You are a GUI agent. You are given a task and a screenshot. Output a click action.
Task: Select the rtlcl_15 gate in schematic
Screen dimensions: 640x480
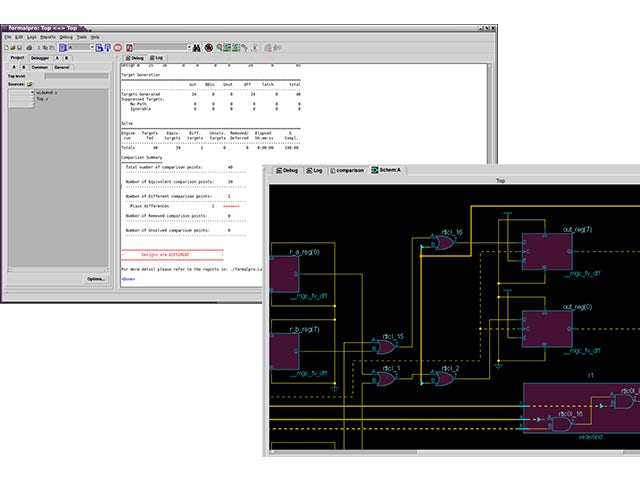tap(385, 347)
